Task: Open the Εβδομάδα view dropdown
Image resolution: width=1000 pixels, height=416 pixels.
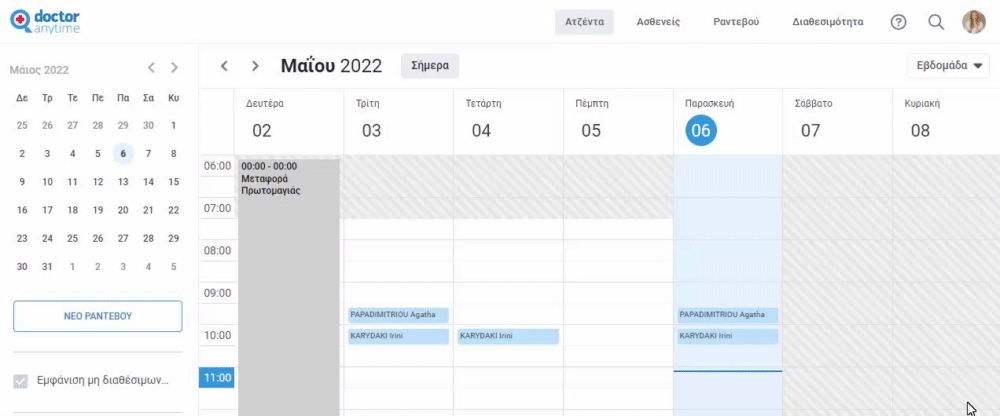Action: pyautogui.click(x=948, y=66)
